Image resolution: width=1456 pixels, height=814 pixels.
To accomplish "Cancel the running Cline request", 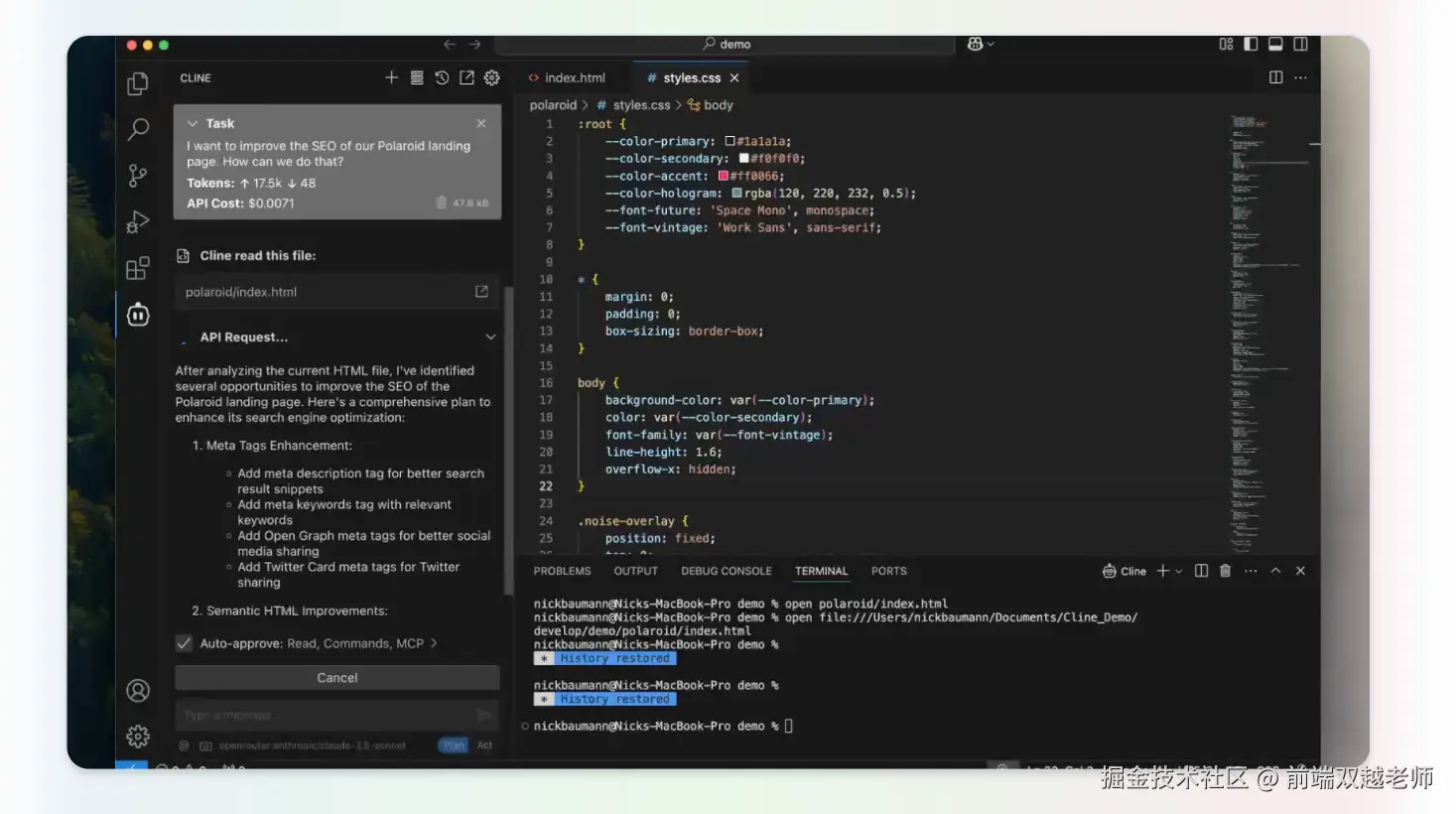I will click(x=337, y=677).
